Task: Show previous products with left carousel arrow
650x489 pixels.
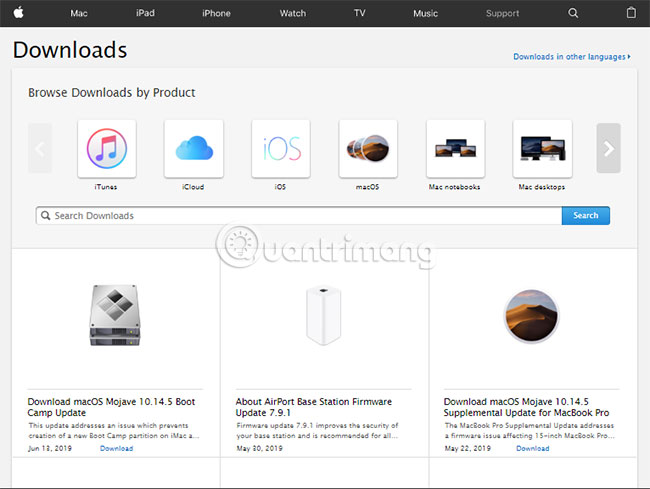Action: tap(40, 148)
